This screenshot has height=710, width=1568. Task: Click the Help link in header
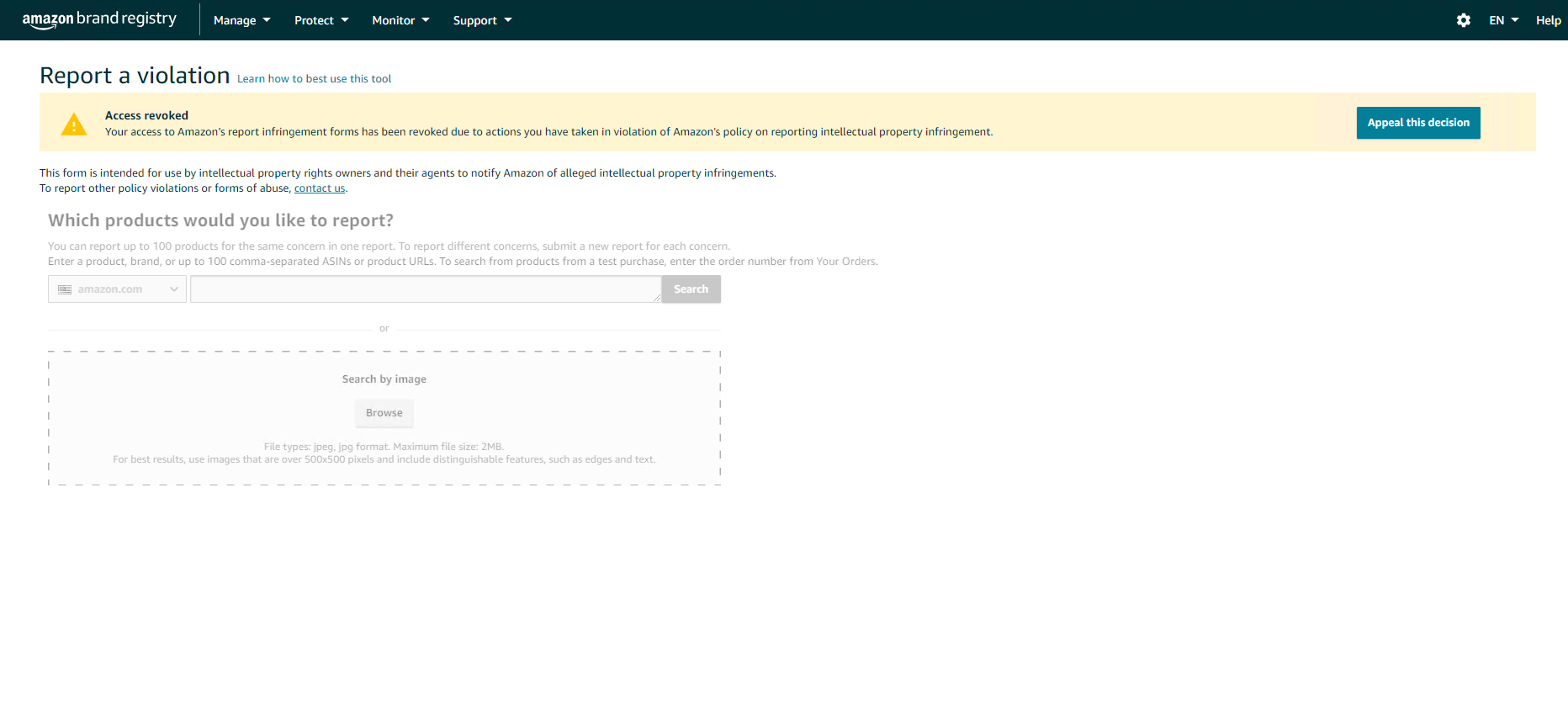[1548, 20]
